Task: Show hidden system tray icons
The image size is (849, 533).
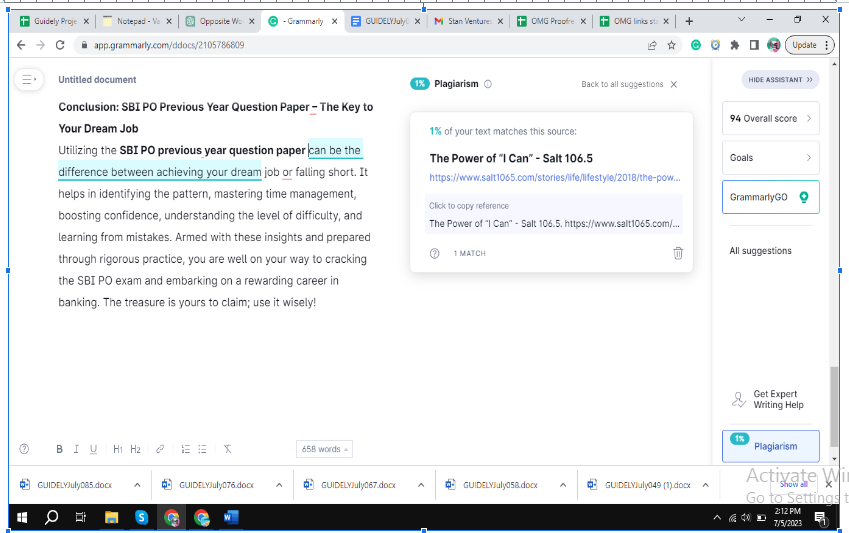Action: [717, 518]
